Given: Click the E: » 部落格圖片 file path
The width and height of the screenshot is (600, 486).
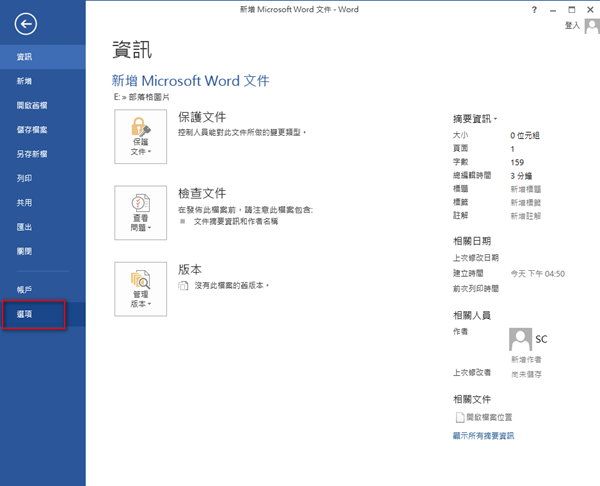Looking at the screenshot, I should point(142,97).
